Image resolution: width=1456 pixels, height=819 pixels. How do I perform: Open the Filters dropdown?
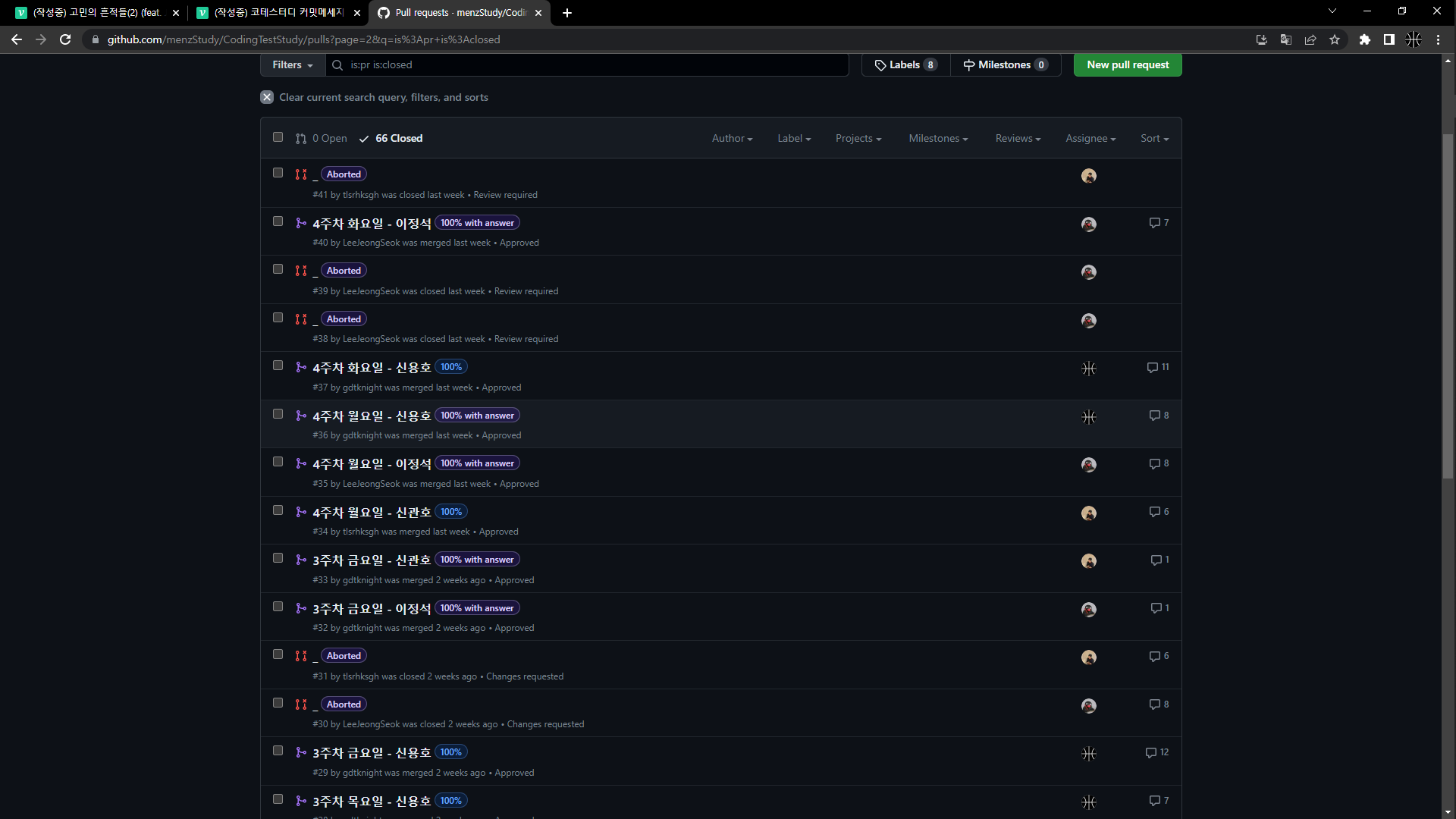(x=292, y=65)
